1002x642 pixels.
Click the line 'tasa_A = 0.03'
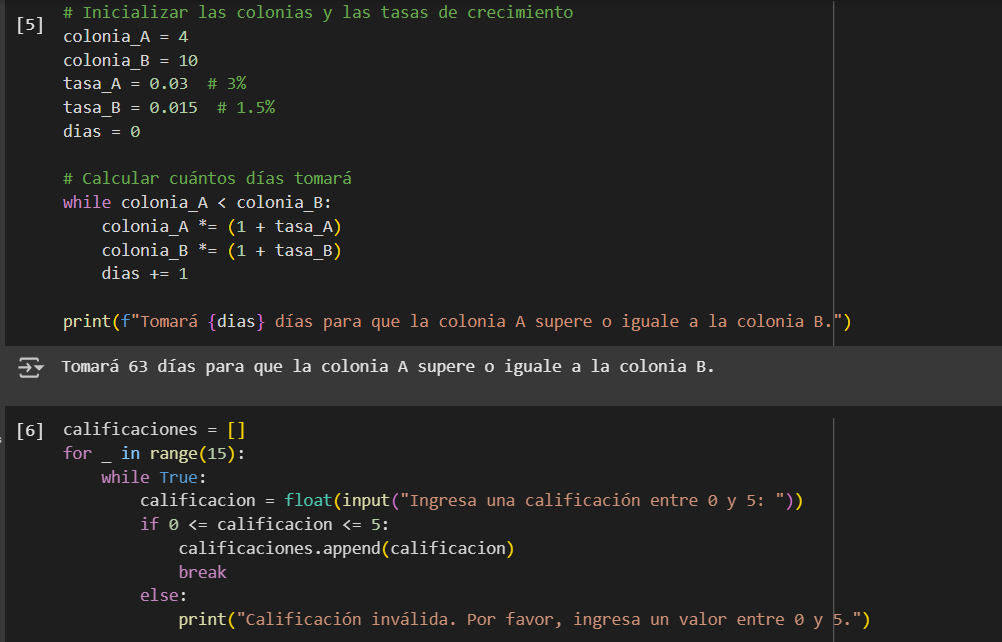(125, 84)
